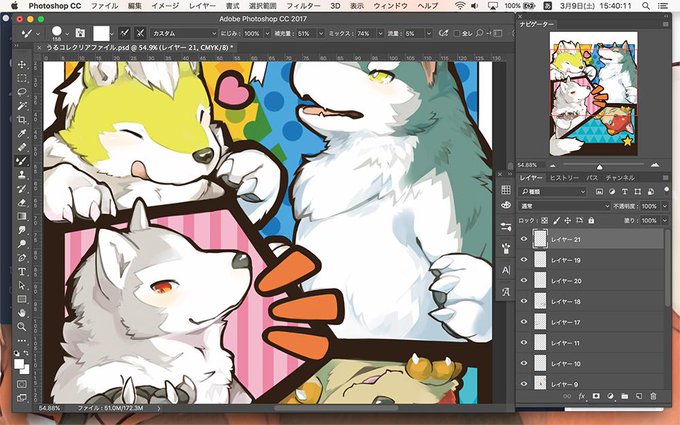Select the Dodge tool
The height and width of the screenshot is (425, 680).
pos(22,244)
